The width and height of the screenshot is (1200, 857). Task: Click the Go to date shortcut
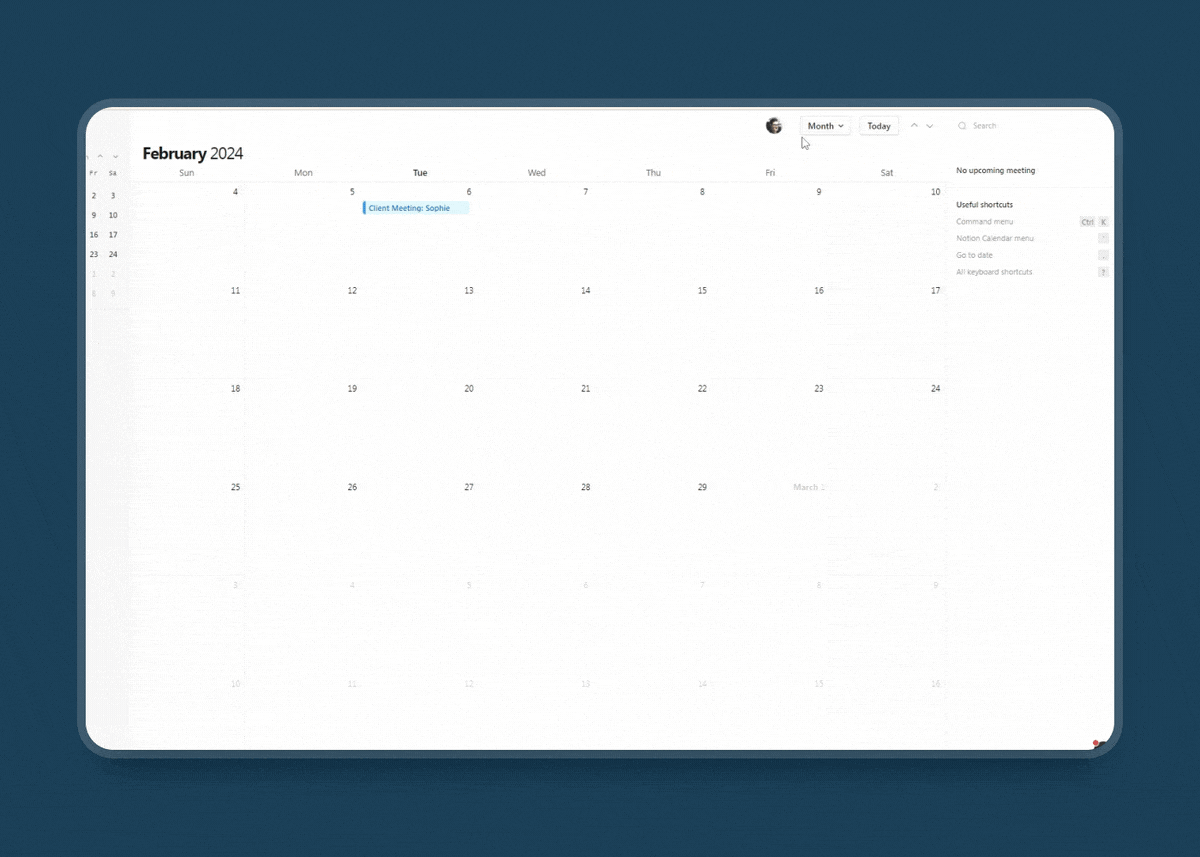click(x=974, y=255)
